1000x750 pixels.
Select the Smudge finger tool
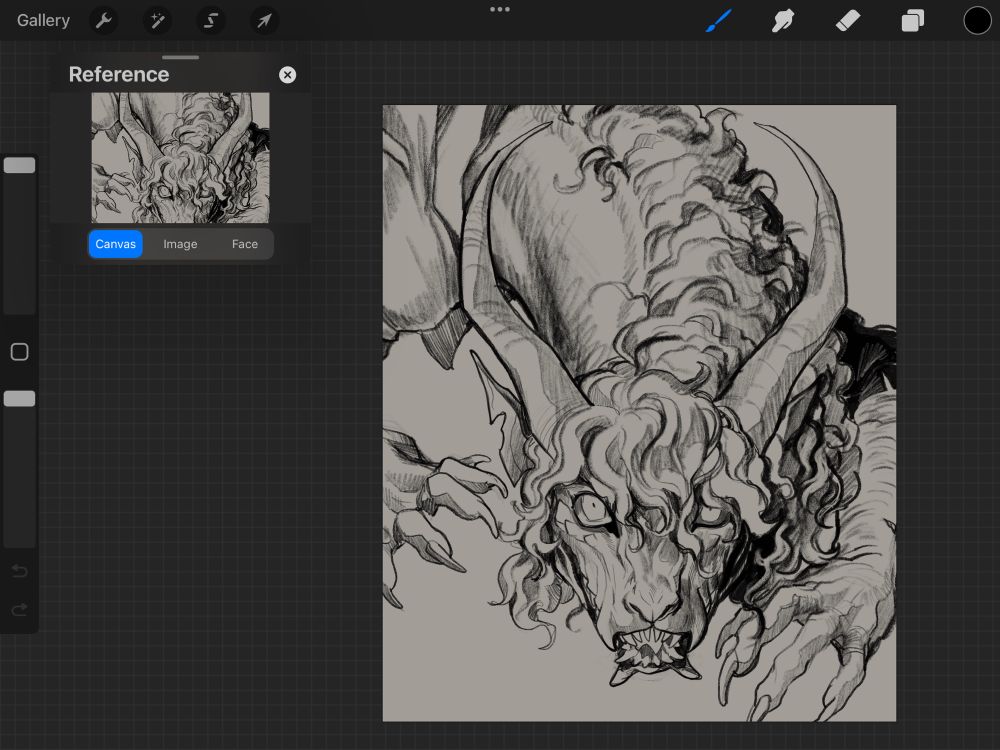(783, 20)
